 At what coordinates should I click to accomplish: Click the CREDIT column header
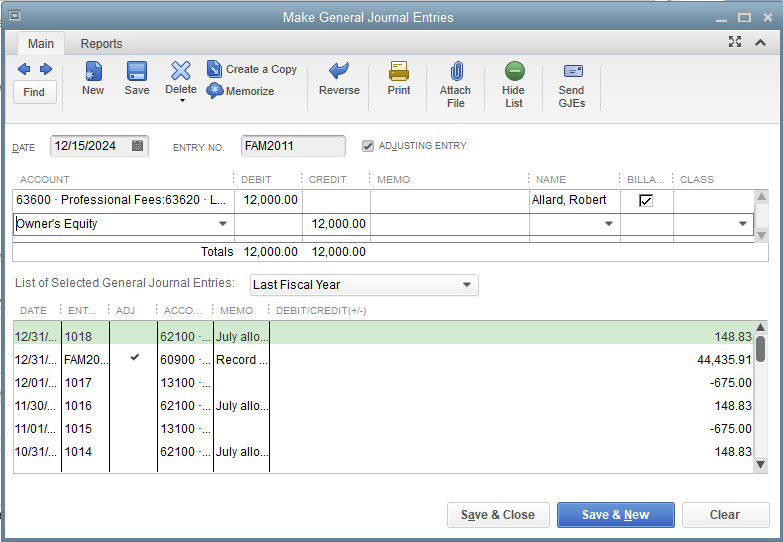[x=327, y=179]
